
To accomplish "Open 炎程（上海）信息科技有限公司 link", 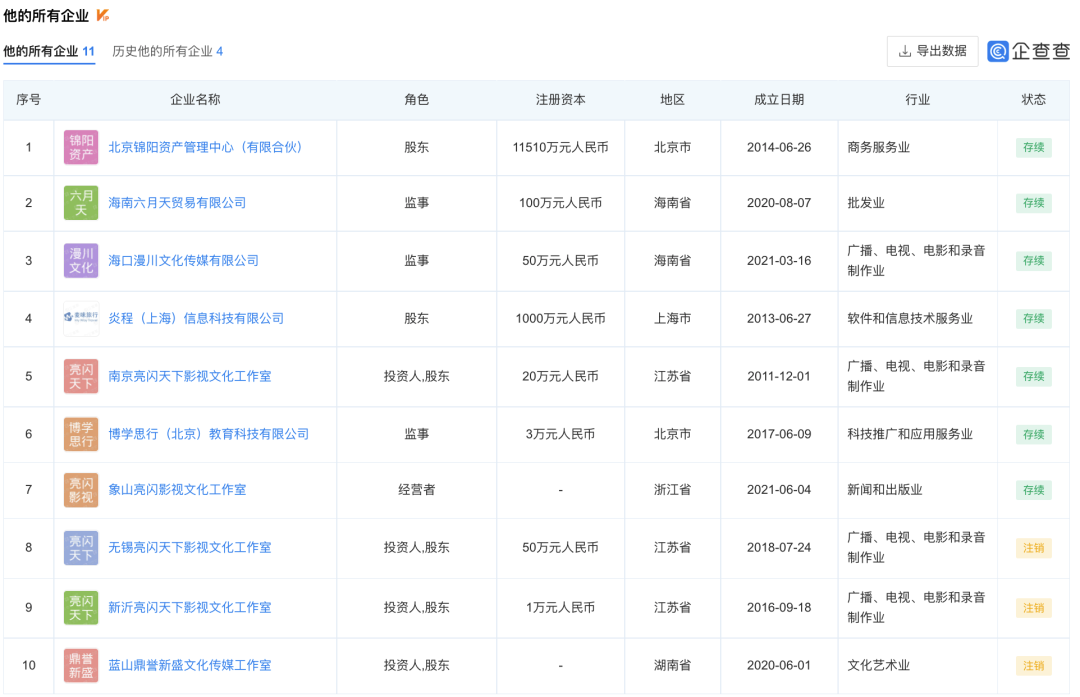I will [196, 319].
